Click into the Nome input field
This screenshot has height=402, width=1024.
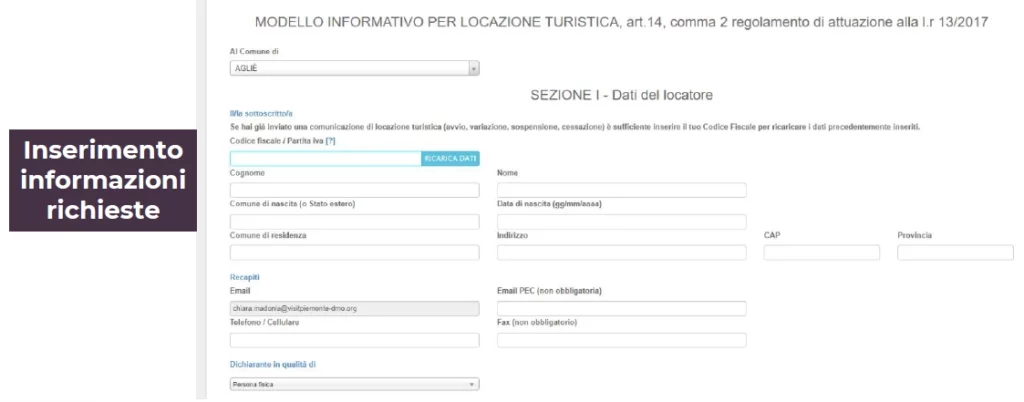coord(622,190)
